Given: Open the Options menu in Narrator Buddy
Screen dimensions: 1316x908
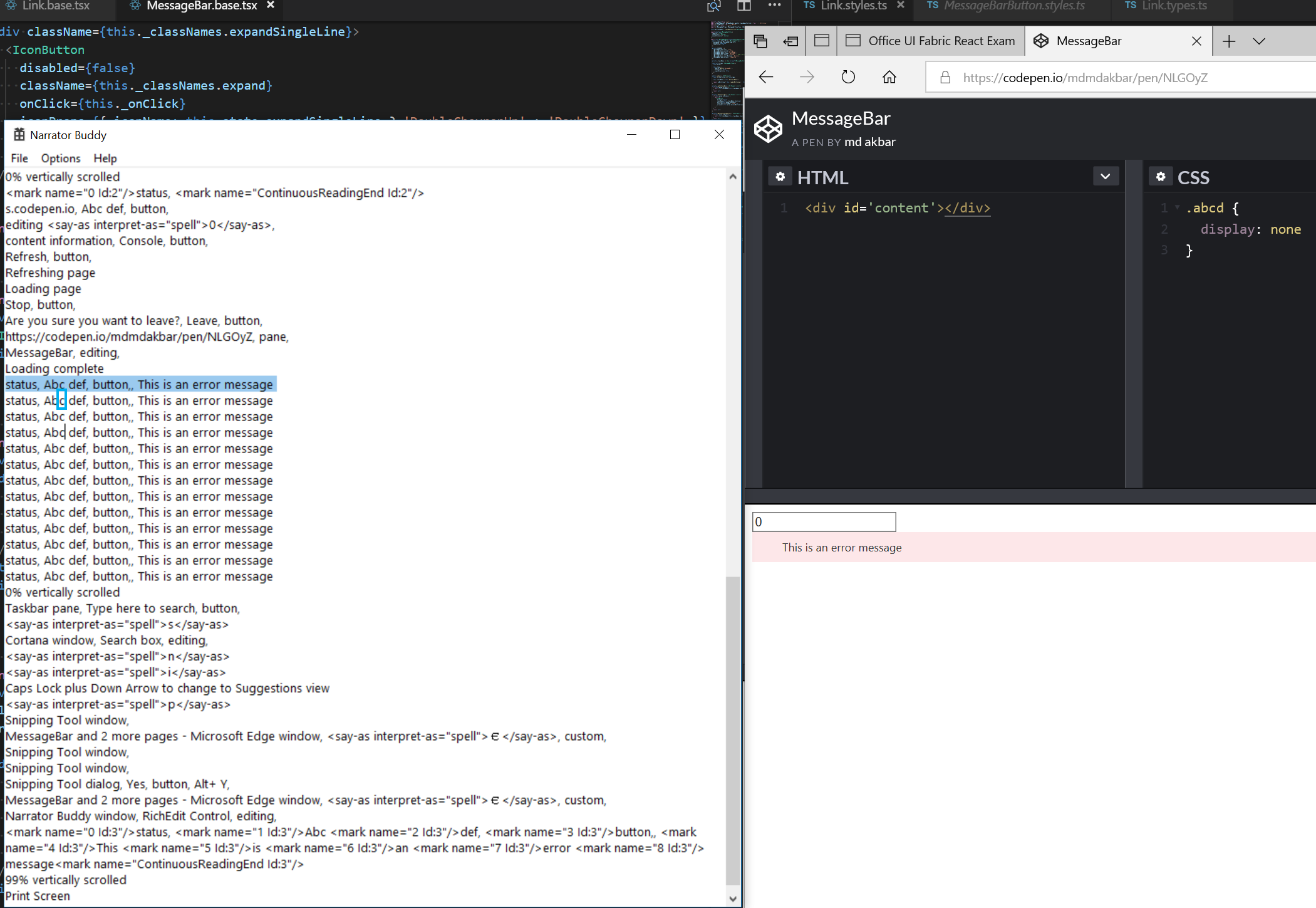Looking at the screenshot, I should pos(60,158).
